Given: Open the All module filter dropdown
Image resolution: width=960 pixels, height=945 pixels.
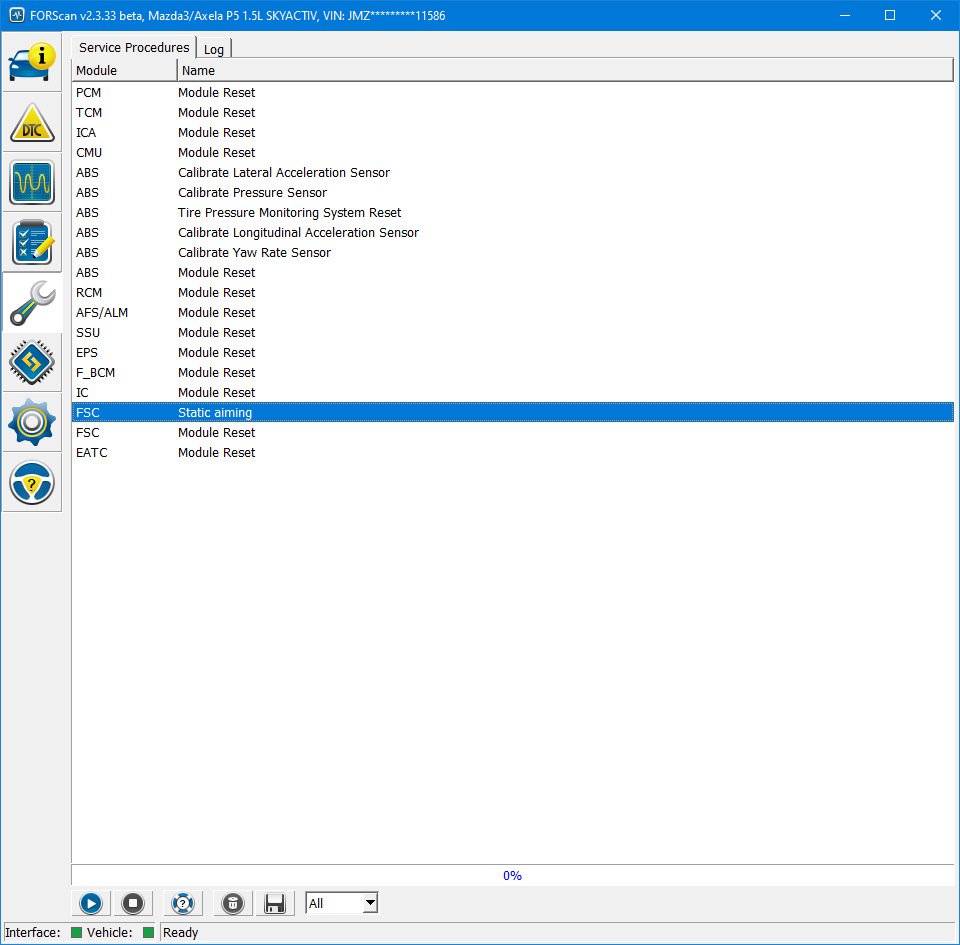Looking at the screenshot, I should tap(342, 903).
